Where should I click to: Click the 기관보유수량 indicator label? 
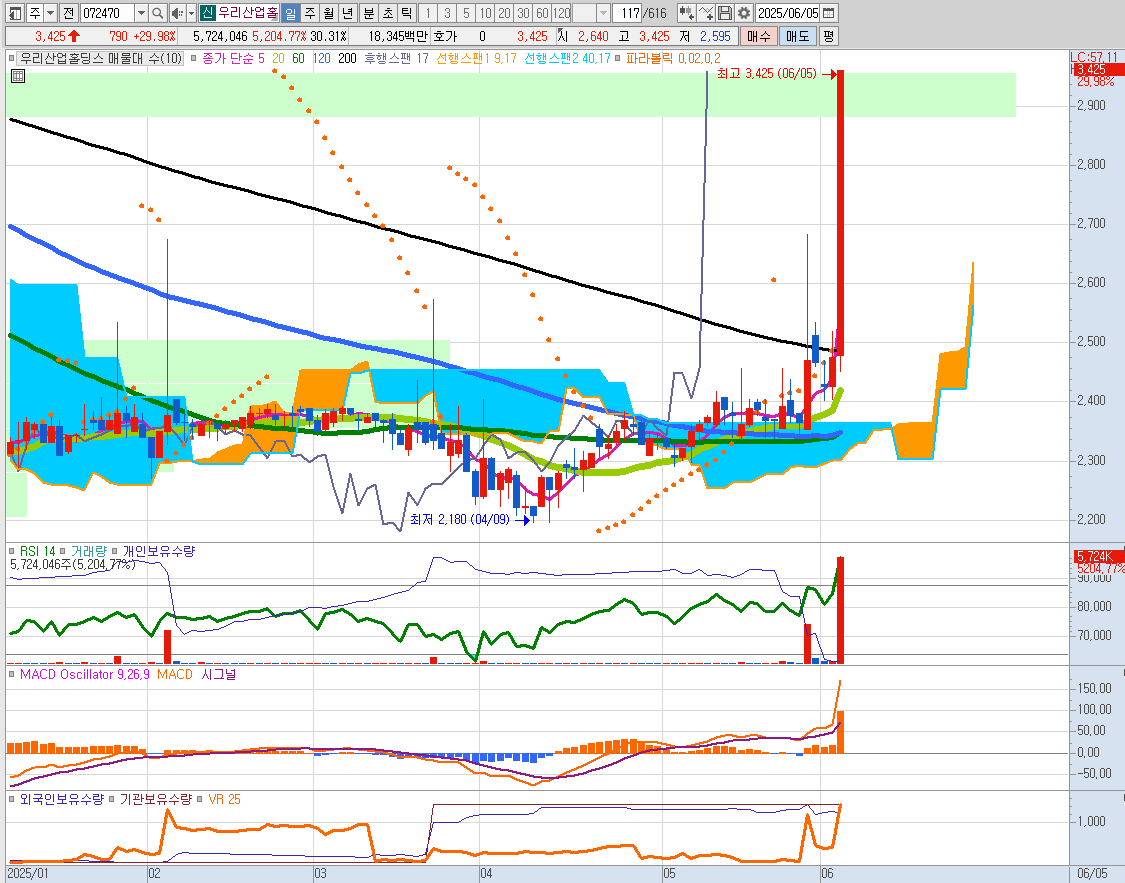156,799
